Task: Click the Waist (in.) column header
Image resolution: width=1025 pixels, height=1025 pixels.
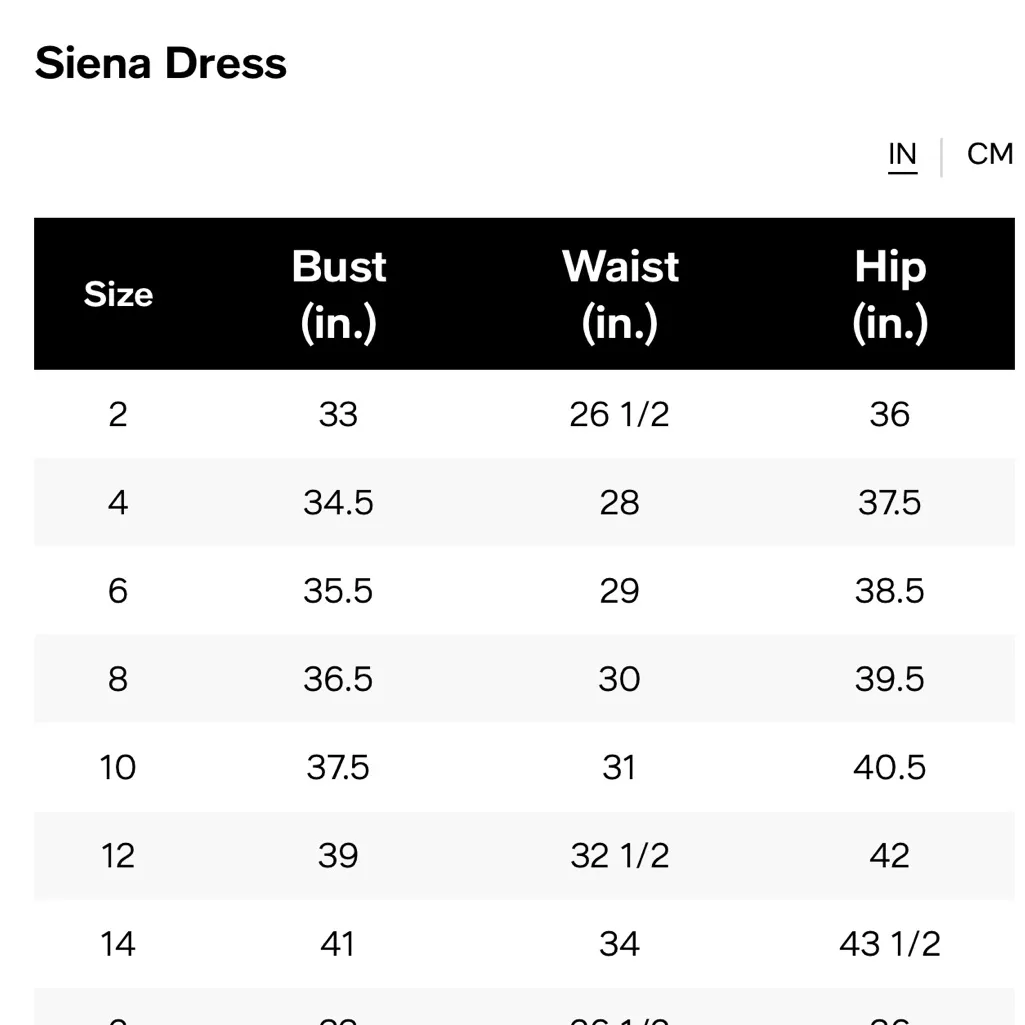Action: click(x=620, y=294)
